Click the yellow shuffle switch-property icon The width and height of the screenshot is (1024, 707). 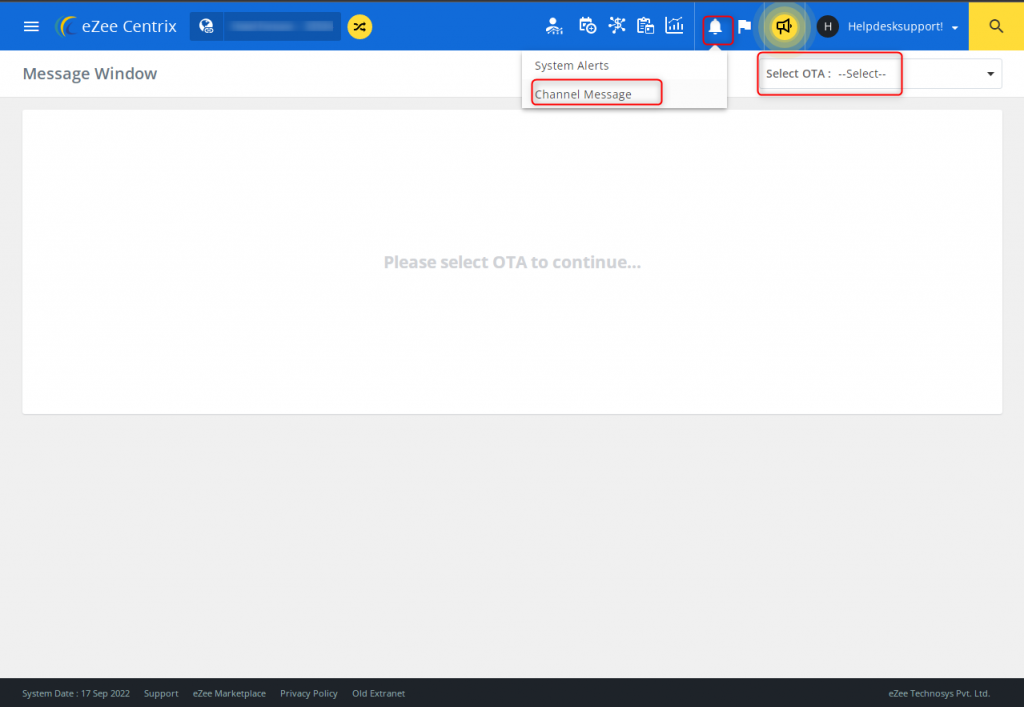coord(359,27)
